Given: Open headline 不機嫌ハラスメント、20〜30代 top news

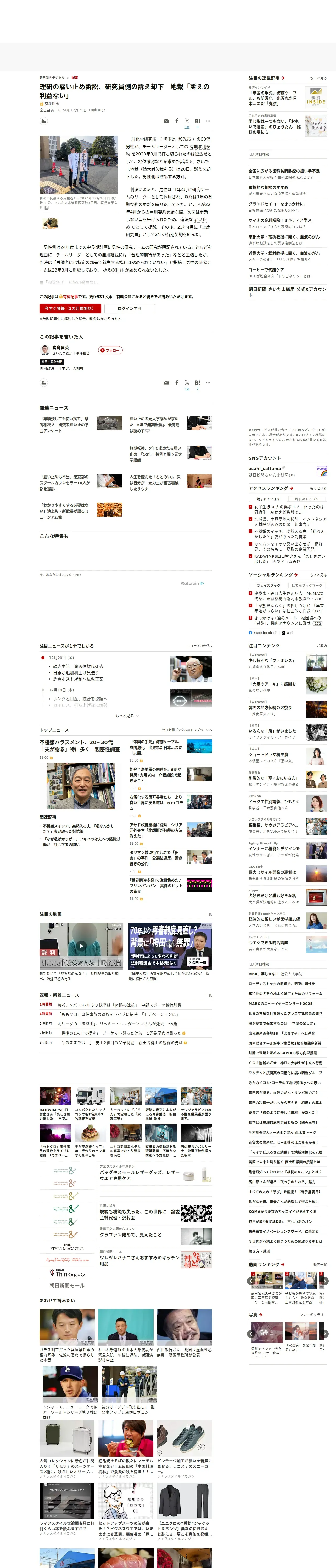Looking at the screenshot, I should pos(79,746).
